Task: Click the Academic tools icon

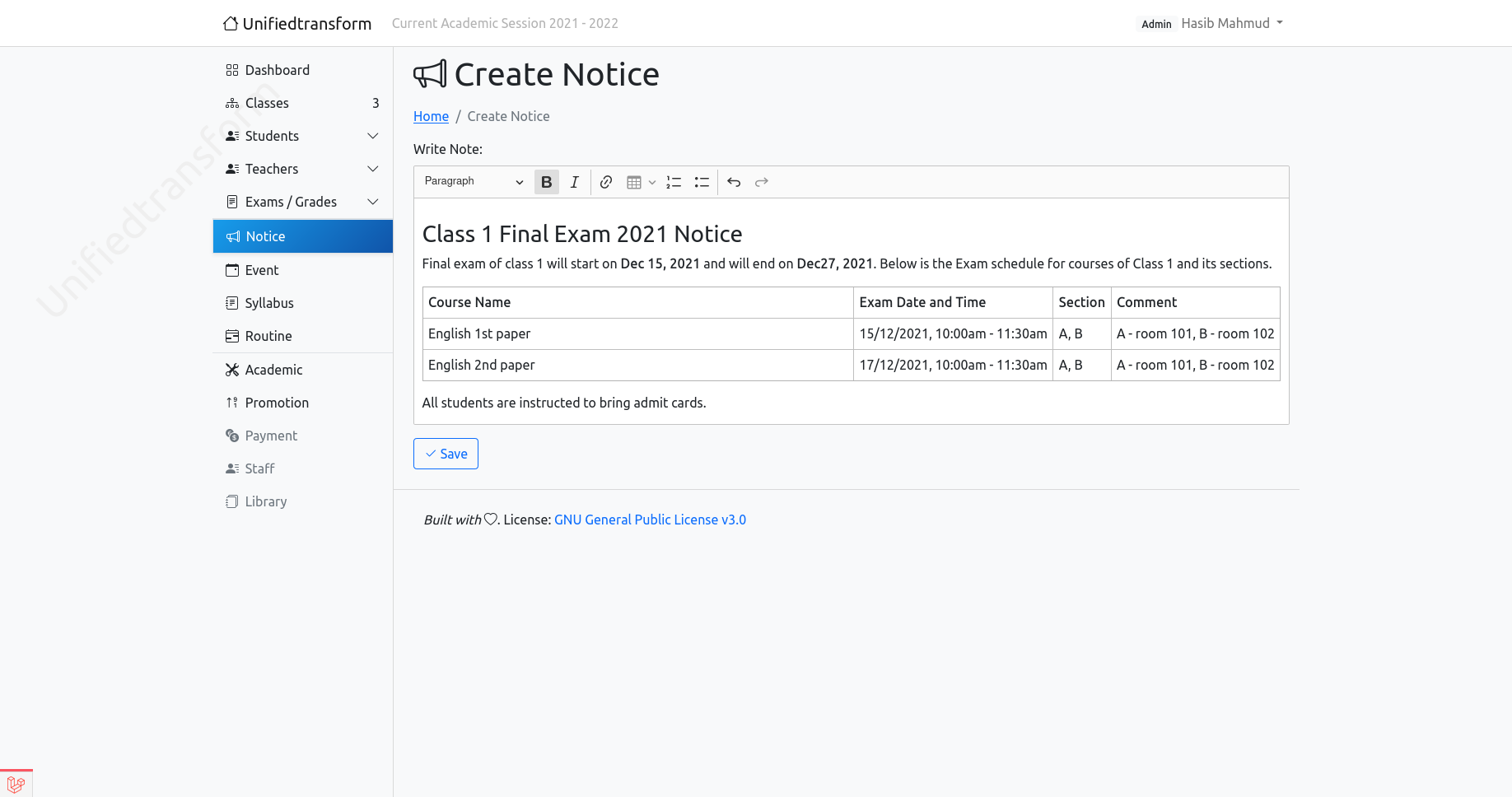Action: click(232, 370)
